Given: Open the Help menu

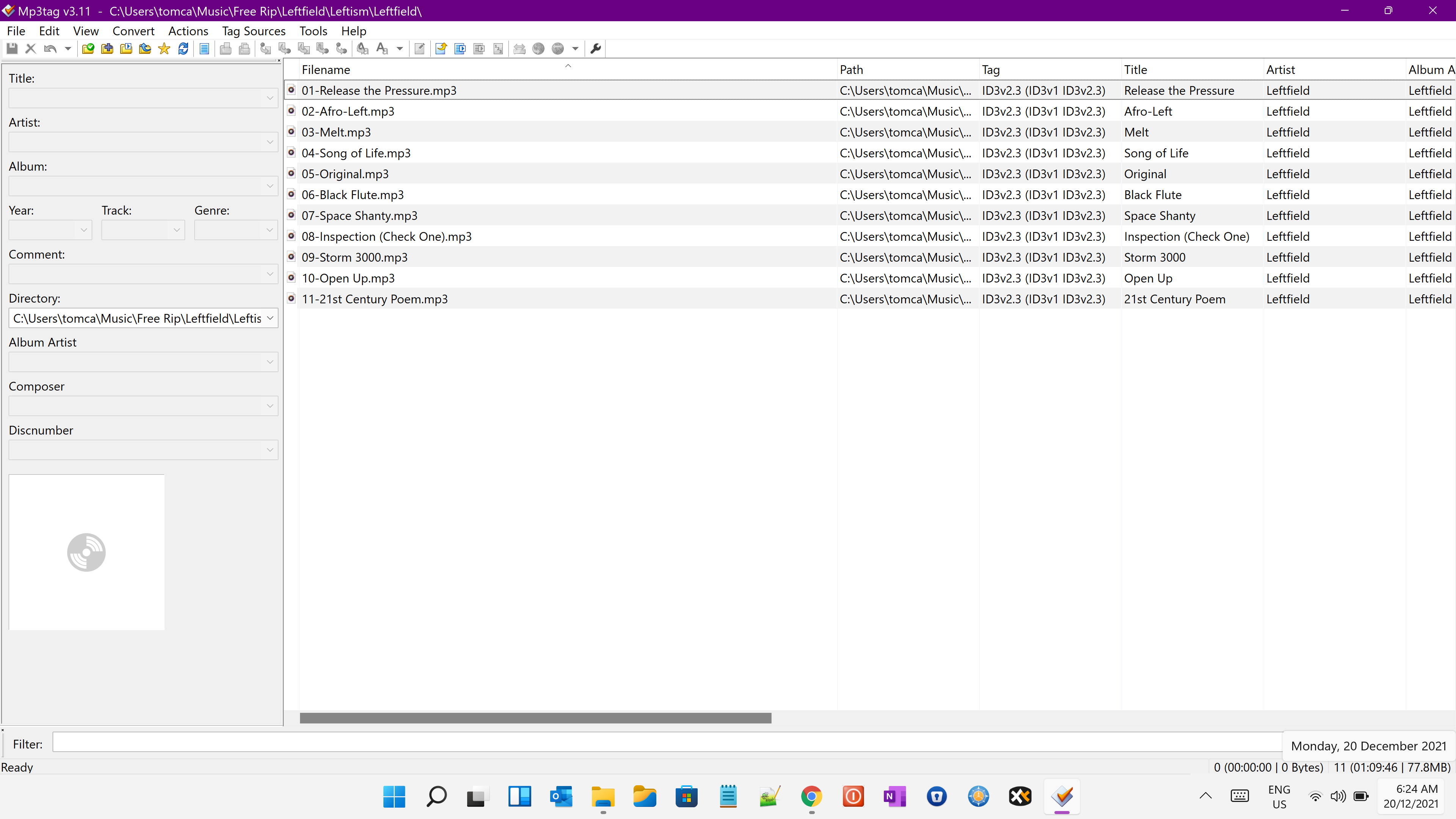Looking at the screenshot, I should point(354,31).
